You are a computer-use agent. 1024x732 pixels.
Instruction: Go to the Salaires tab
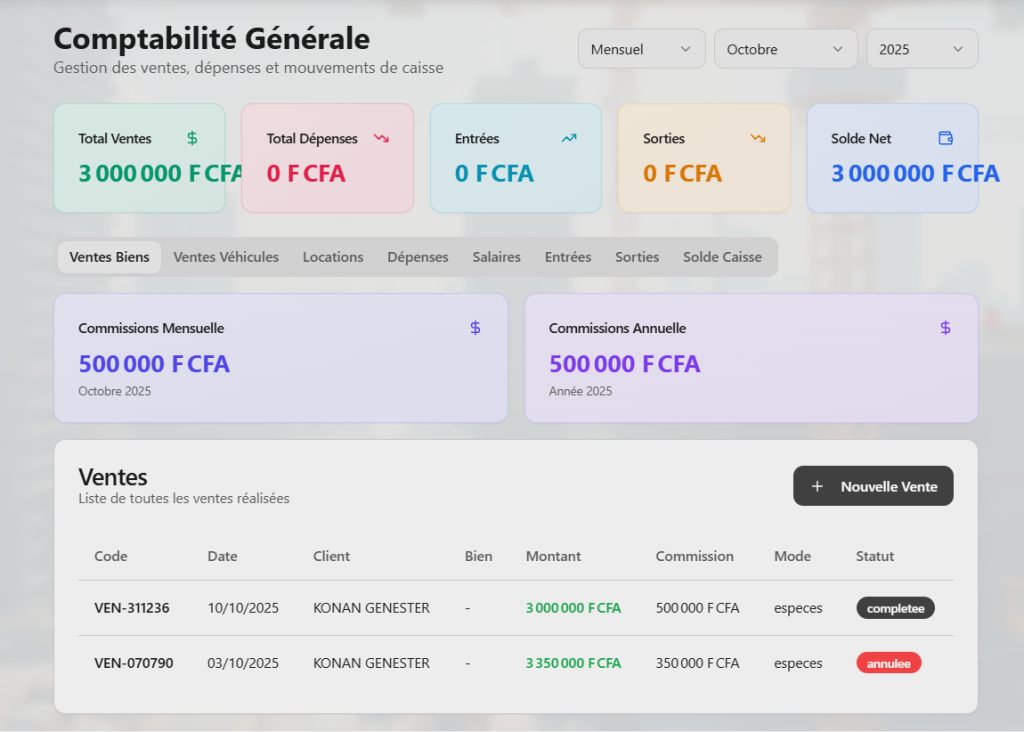tap(496, 257)
